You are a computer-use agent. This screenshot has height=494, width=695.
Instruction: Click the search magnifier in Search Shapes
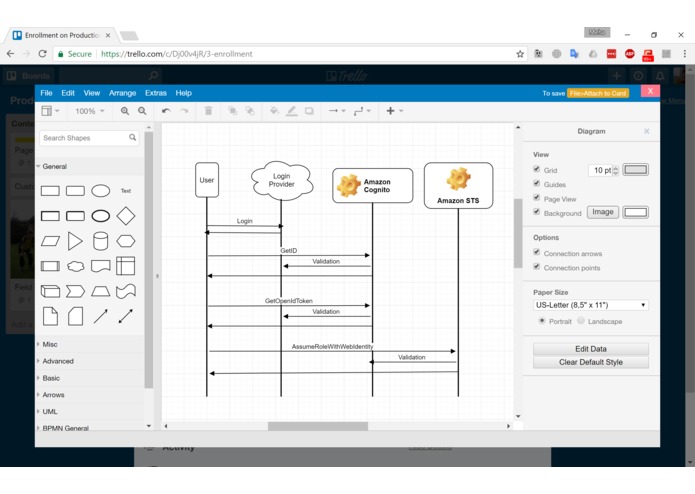pyautogui.click(x=133, y=138)
